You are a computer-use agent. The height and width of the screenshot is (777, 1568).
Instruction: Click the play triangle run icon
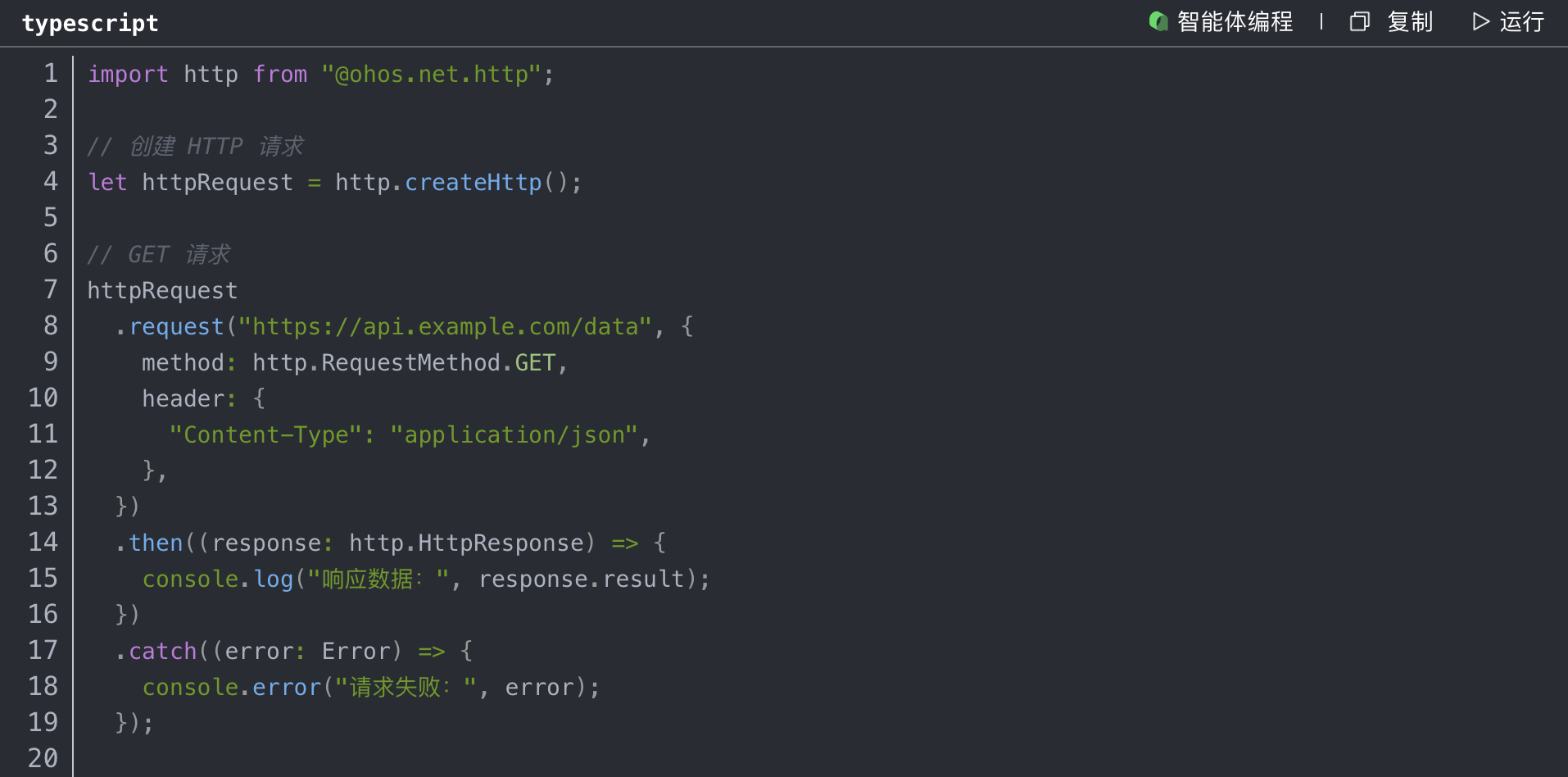click(x=1480, y=21)
